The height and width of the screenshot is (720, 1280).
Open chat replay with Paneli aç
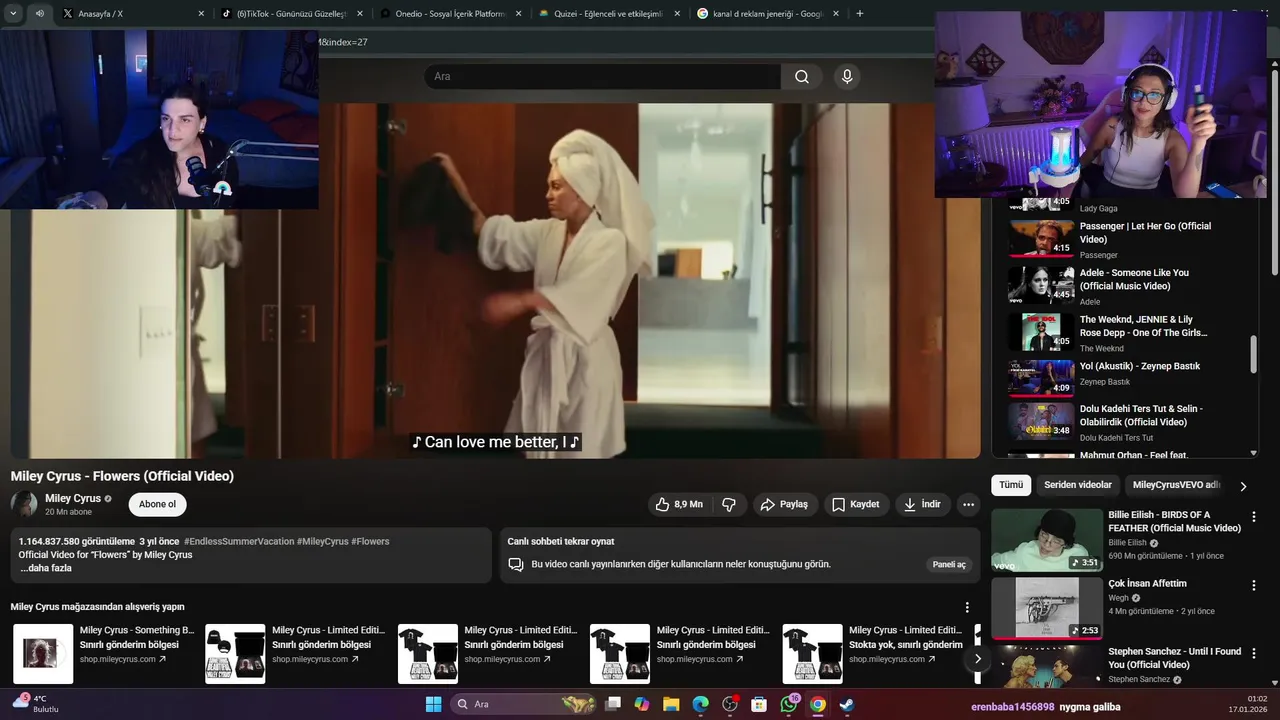pyautogui.click(x=949, y=564)
